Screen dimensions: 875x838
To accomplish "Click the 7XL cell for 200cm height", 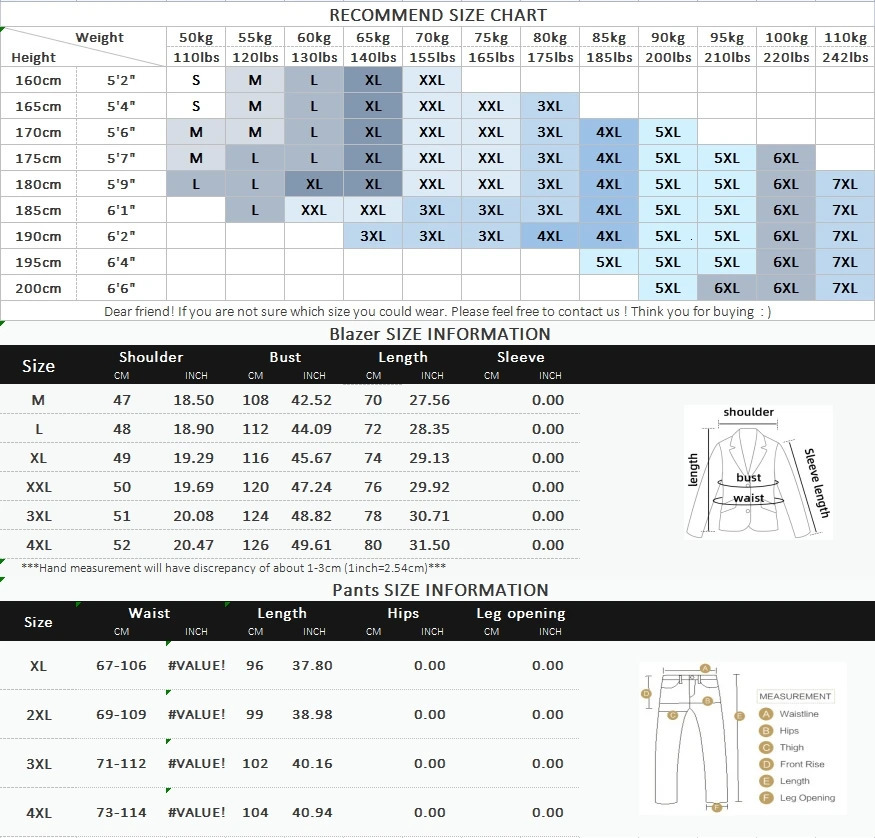I will click(845, 288).
